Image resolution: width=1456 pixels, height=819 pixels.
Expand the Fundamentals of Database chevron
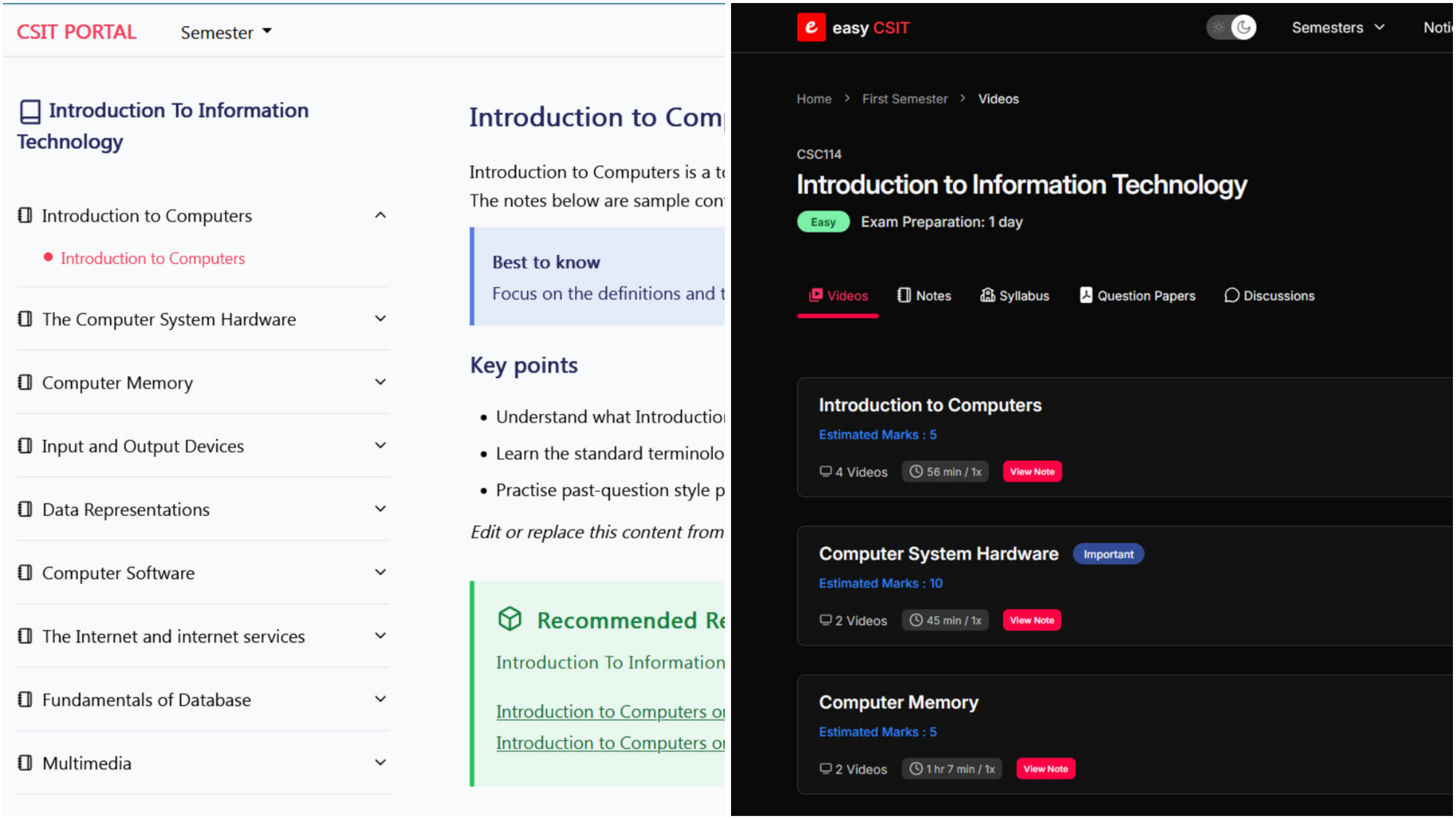tap(380, 698)
